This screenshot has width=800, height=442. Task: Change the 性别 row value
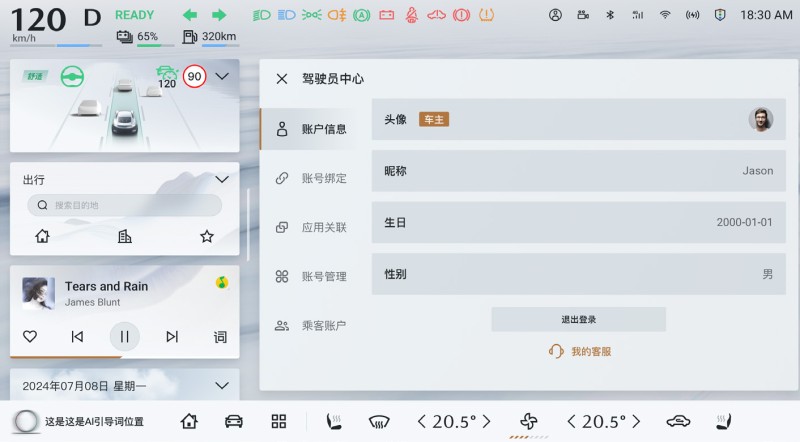coord(579,274)
